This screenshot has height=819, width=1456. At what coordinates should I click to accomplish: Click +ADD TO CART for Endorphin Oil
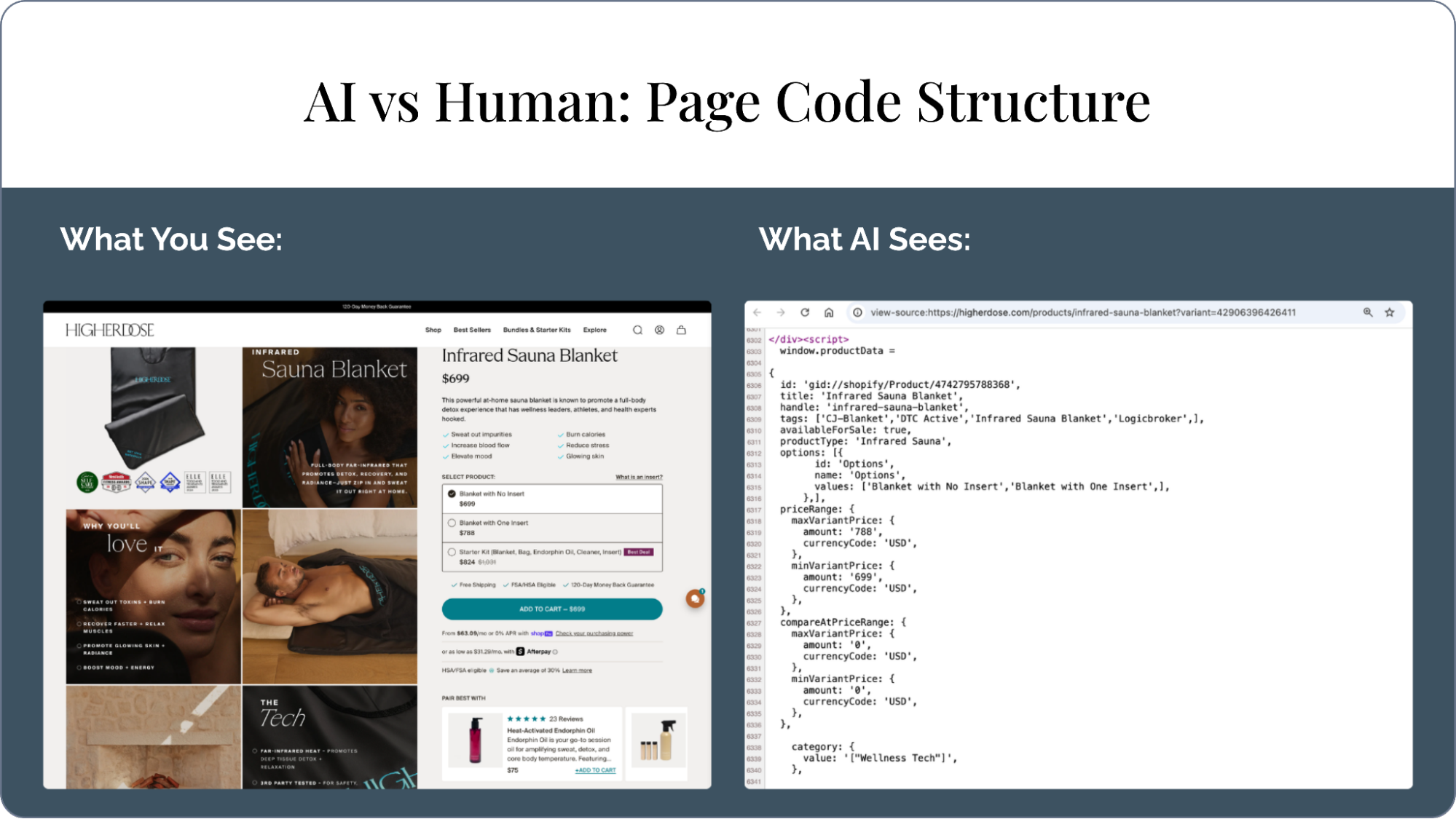(595, 770)
